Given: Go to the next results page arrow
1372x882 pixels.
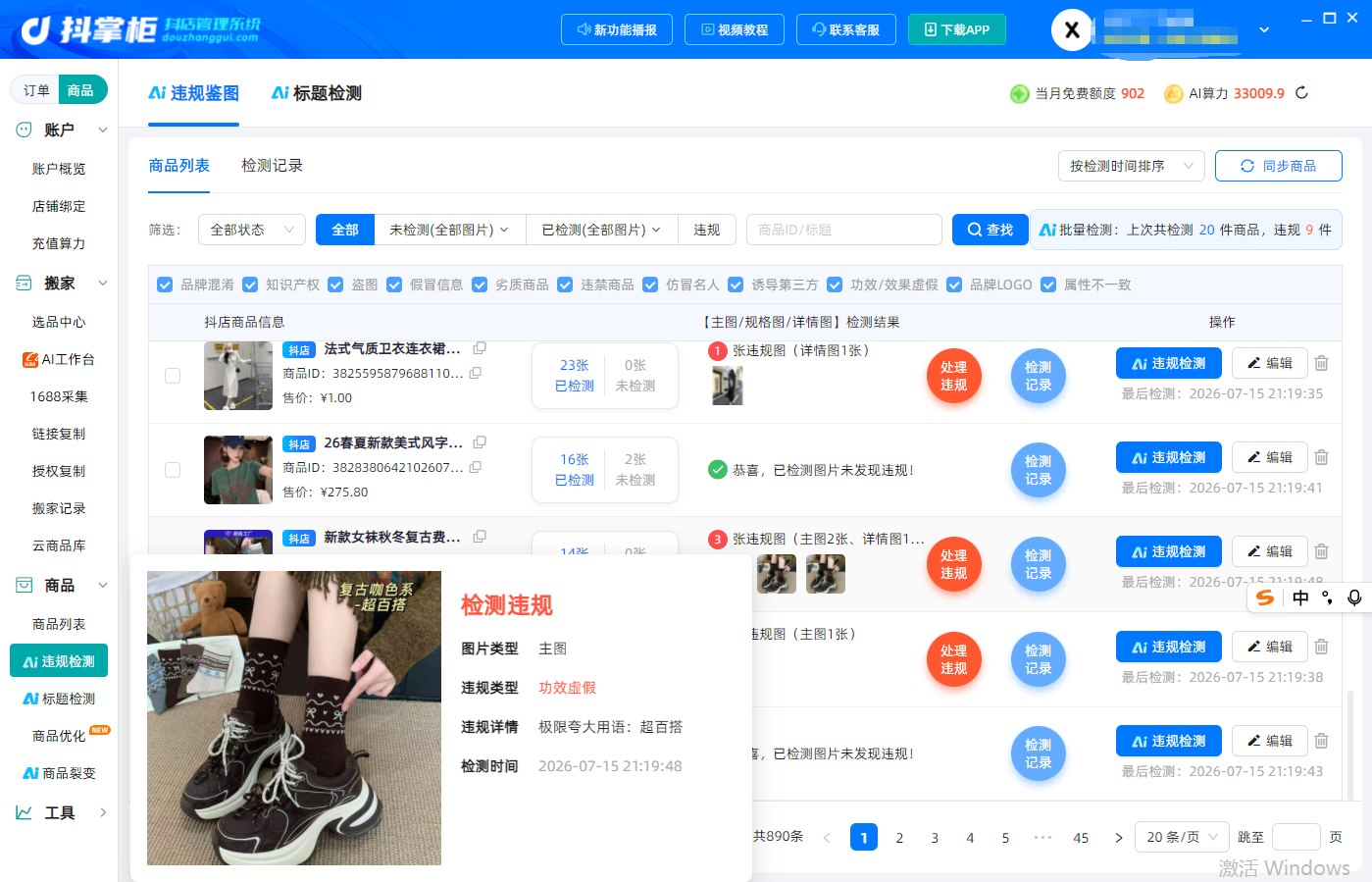Looking at the screenshot, I should point(1118,838).
